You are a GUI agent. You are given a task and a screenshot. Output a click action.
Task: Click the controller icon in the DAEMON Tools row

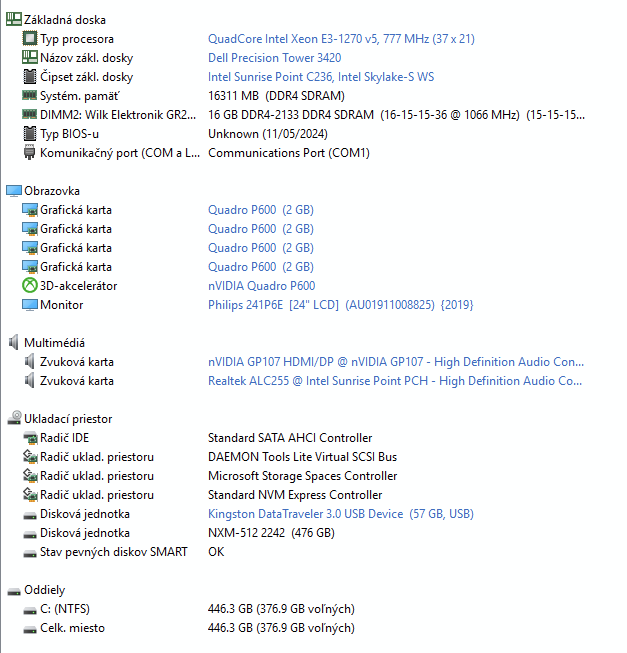tap(30, 456)
